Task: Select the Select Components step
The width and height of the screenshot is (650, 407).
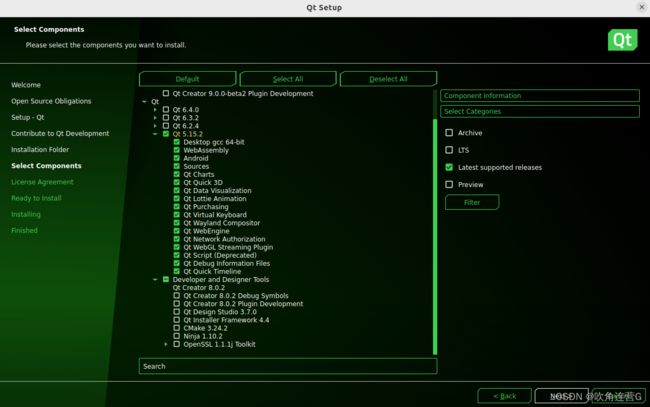Action: [x=46, y=166]
